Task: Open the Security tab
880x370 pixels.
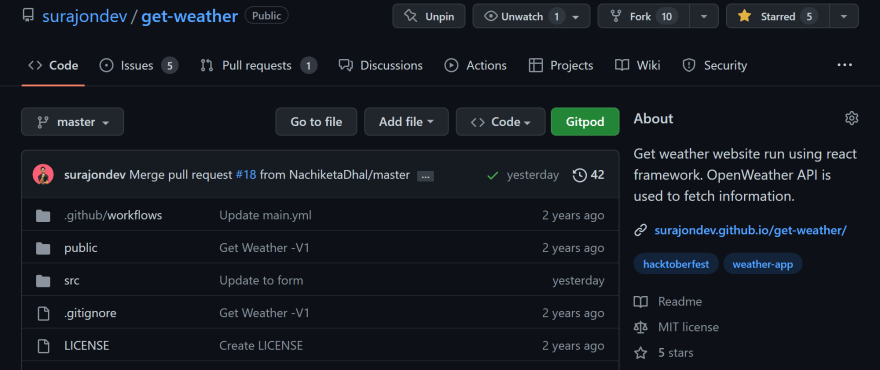Action: [714, 66]
